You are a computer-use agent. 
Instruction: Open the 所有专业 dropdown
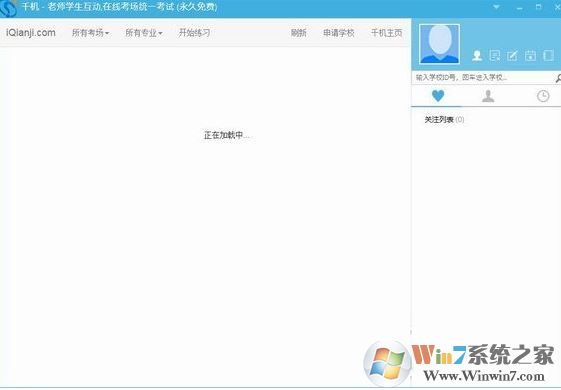[x=144, y=33]
